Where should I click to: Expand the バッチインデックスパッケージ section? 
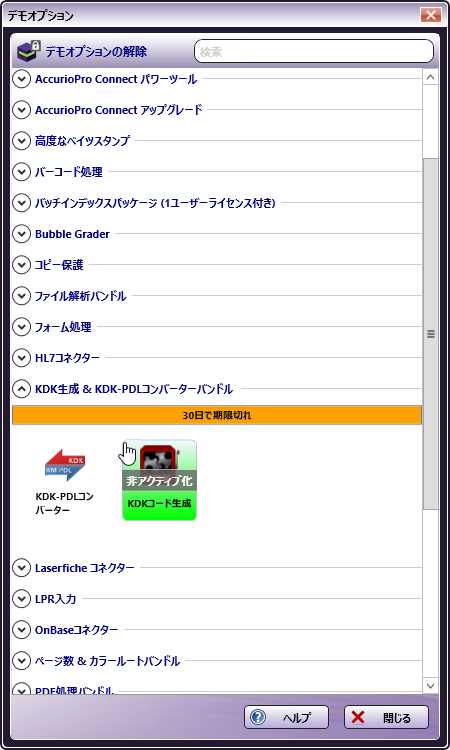22,203
